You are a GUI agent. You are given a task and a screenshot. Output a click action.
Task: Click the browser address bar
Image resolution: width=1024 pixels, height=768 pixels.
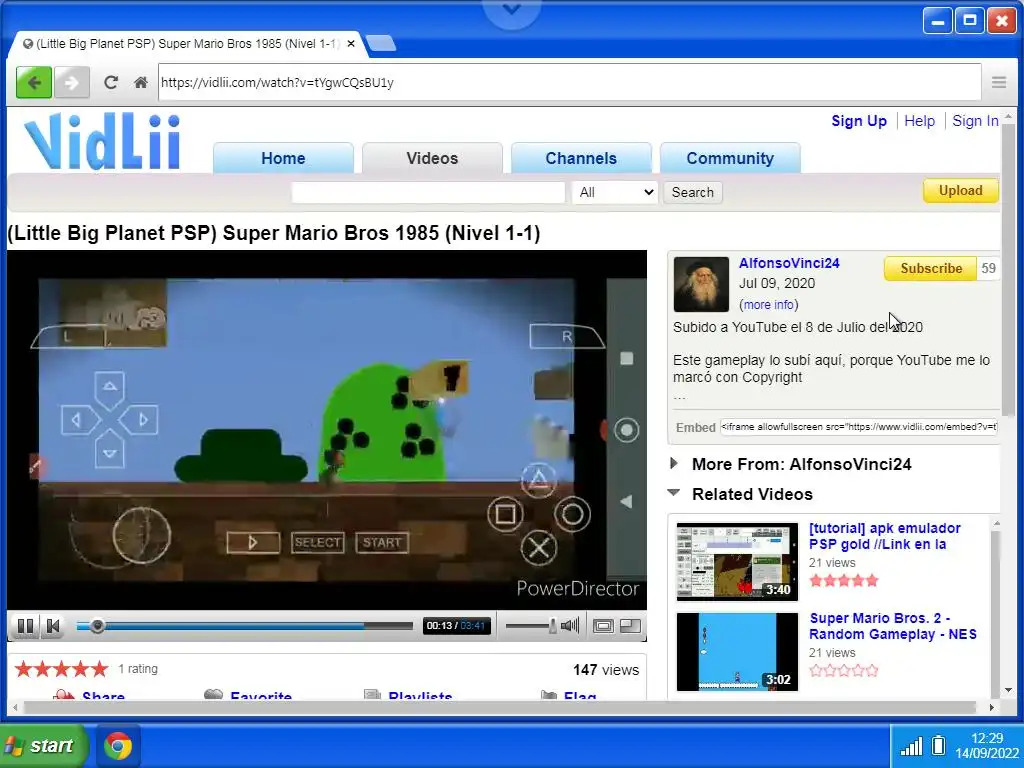(569, 82)
